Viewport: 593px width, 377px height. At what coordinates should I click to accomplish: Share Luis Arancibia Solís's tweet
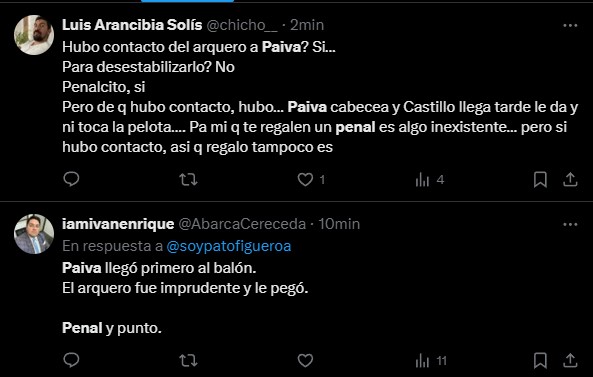point(570,180)
